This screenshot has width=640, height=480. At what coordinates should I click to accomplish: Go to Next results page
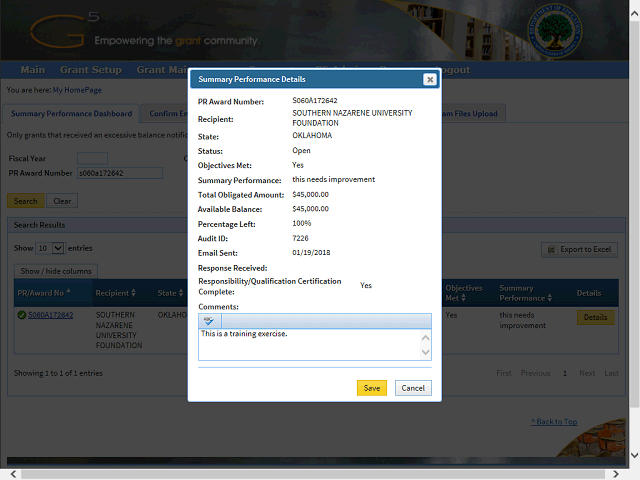[587, 373]
